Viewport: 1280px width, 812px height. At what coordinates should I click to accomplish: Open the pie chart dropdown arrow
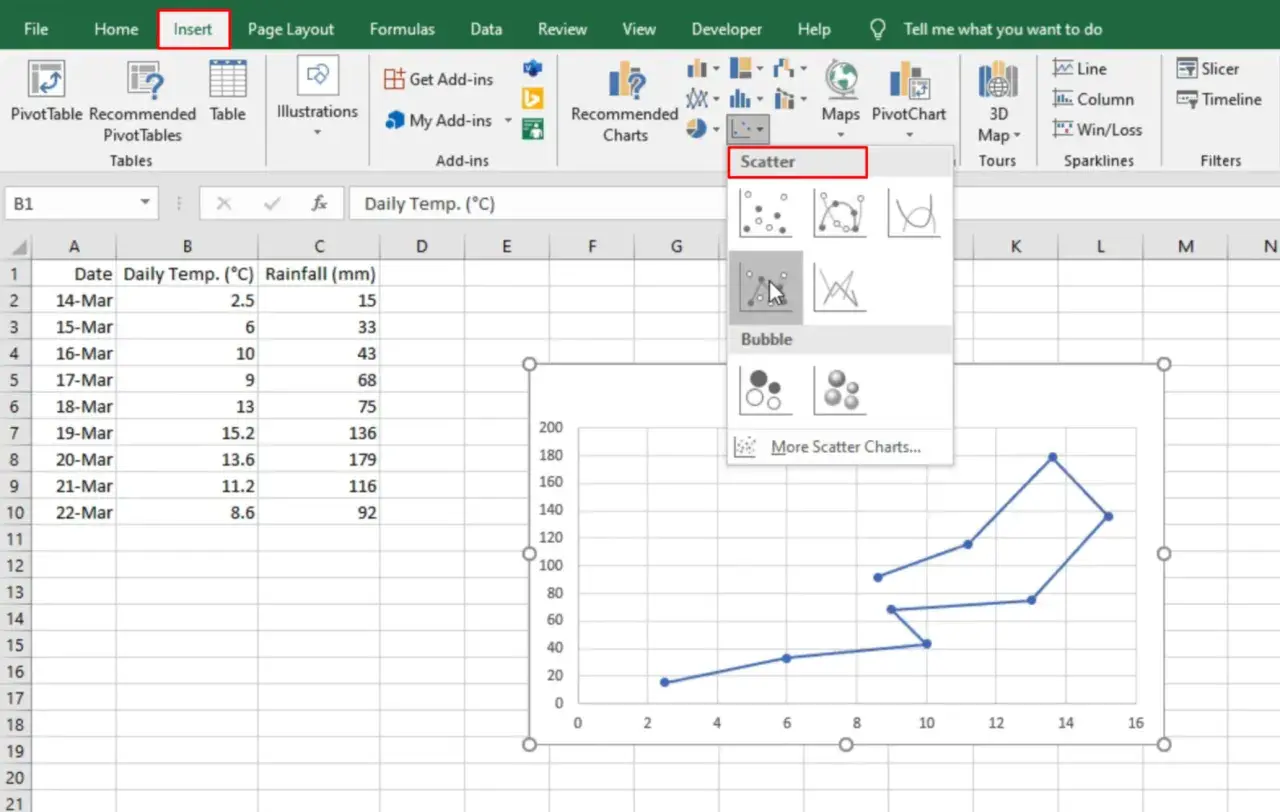coord(716,128)
